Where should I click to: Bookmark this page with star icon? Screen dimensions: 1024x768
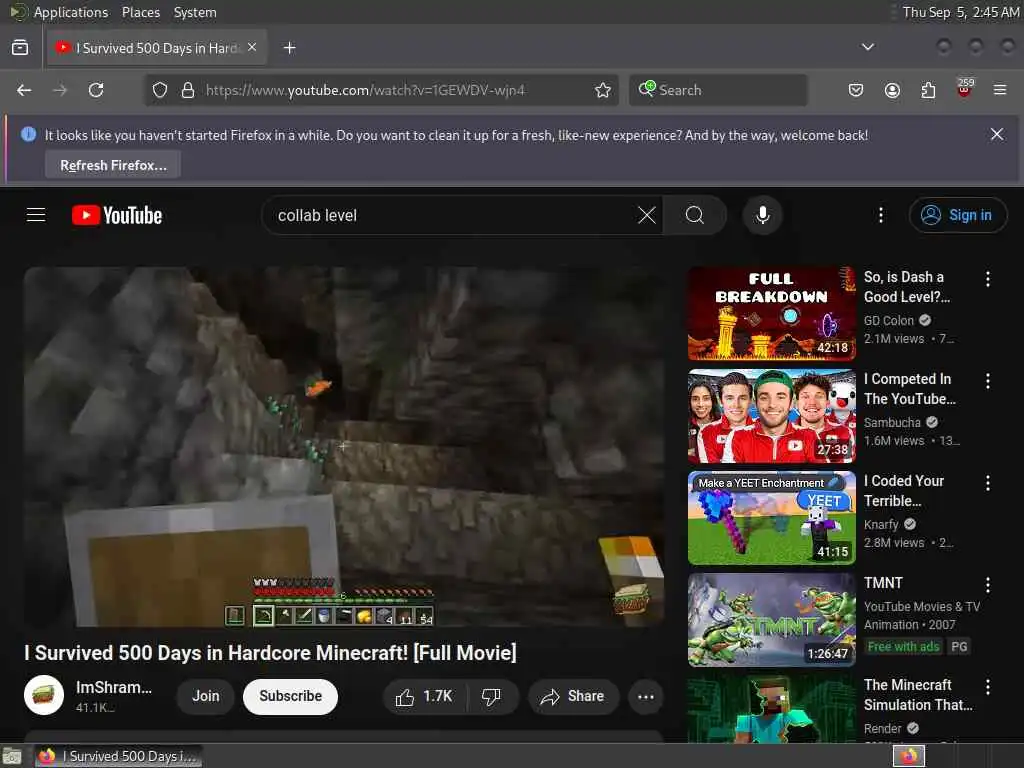pyautogui.click(x=603, y=90)
